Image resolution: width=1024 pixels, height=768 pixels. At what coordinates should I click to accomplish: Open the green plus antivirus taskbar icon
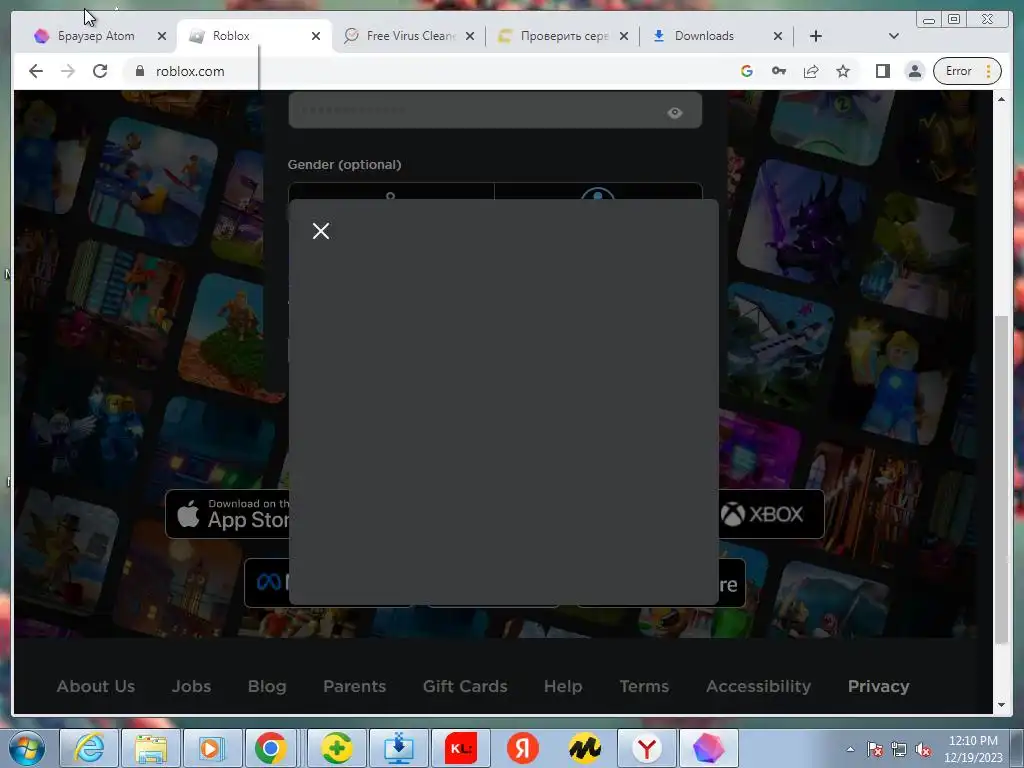tap(336, 748)
